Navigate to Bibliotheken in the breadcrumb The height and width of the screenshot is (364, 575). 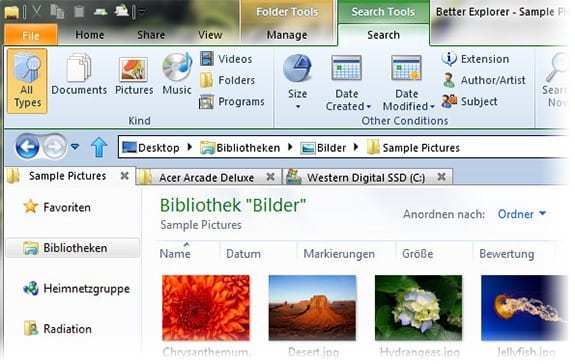(240, 148)
